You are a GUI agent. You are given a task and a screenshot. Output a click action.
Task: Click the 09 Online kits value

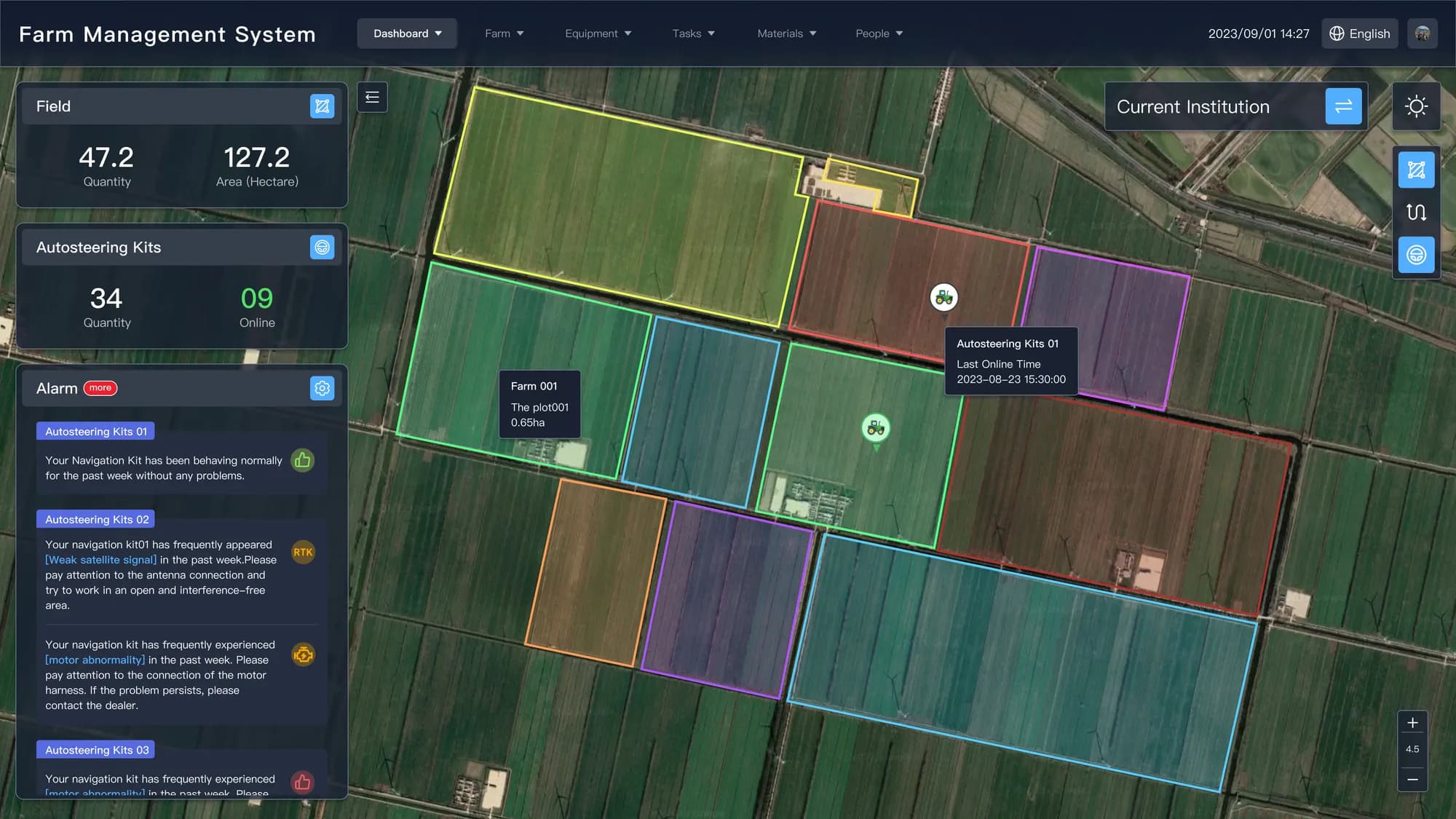click(x=257, y=298)
